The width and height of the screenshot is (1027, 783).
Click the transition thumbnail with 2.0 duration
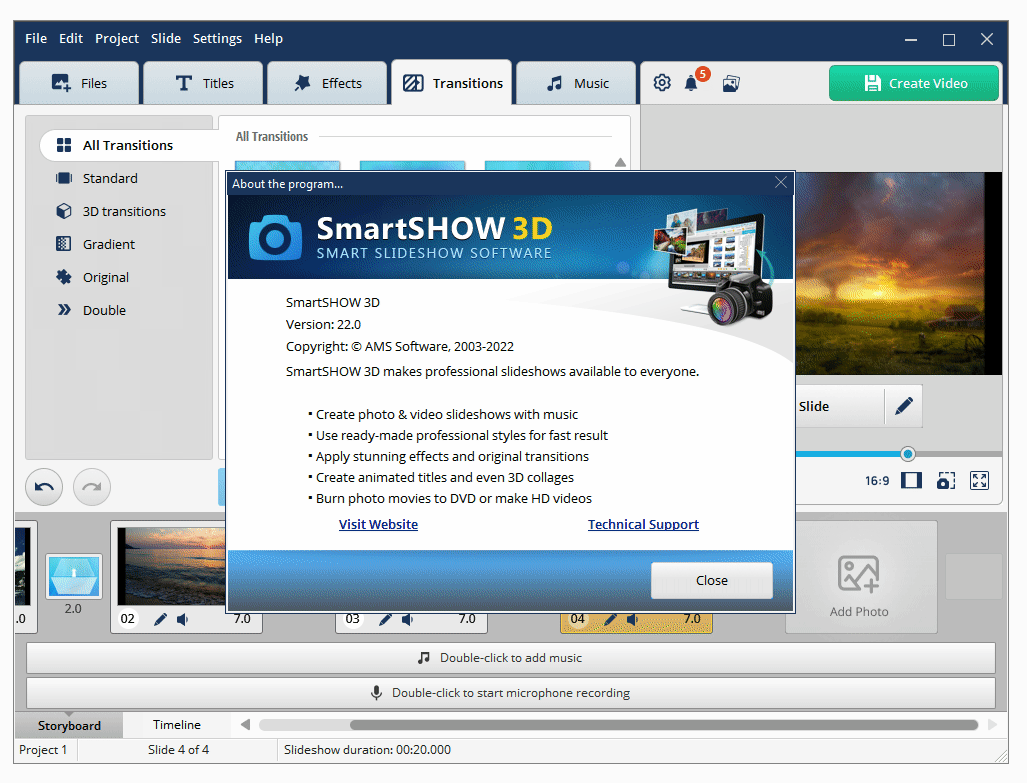(x=74, y=576)
